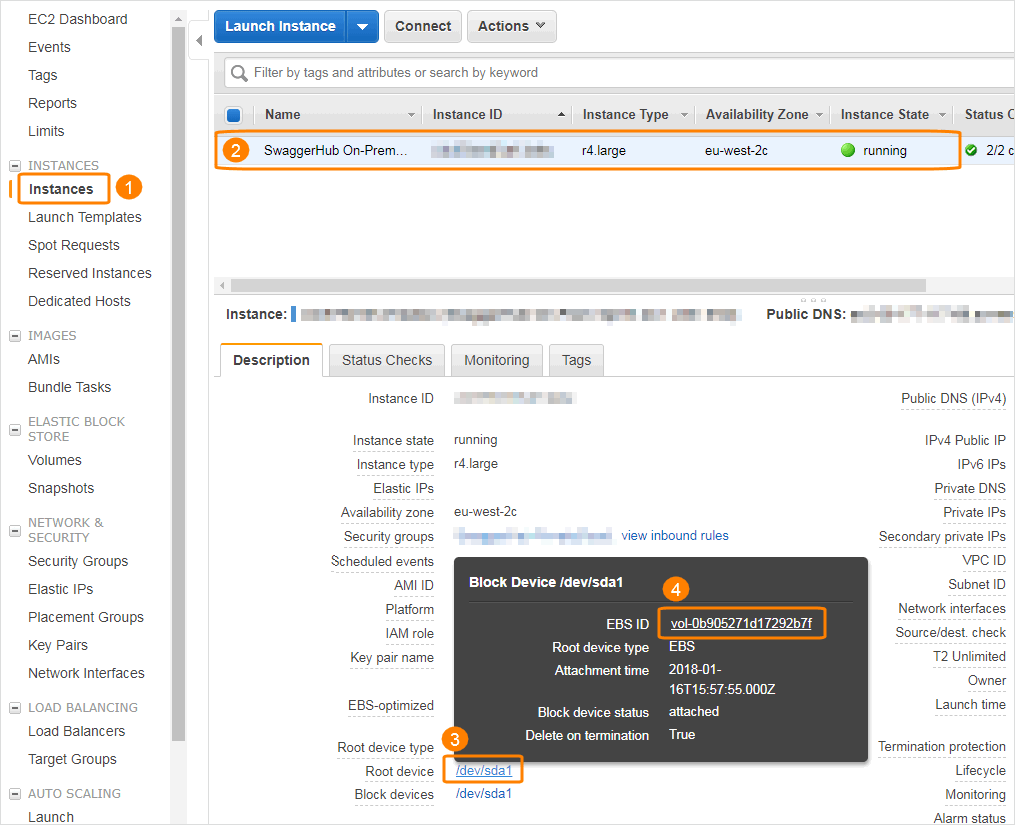The height and width of the screenshot is (825, 1015).
Task: Open the vol-0b905271d17292b7f EBS volume link
Action: tap(741, 624)
